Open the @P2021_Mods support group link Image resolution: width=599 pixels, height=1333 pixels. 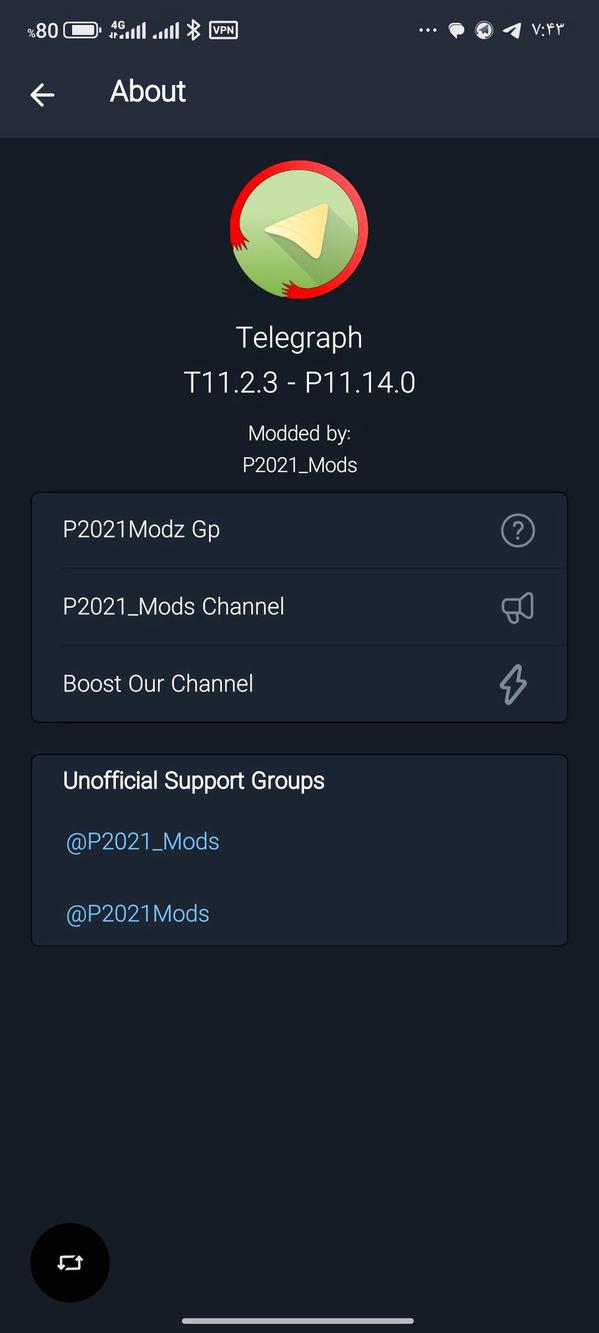point(142,841)
